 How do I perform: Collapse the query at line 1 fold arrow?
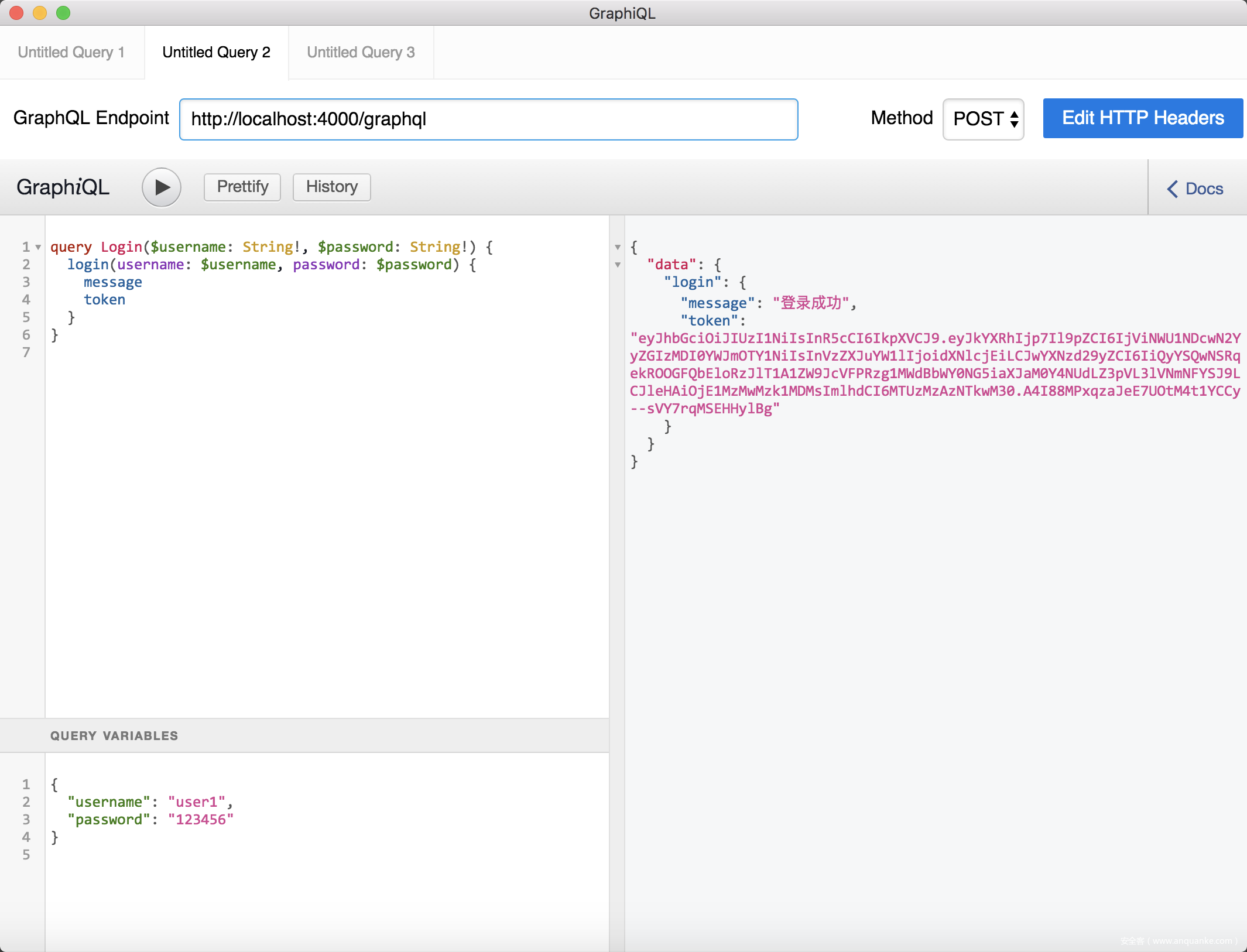pos(38,247)
